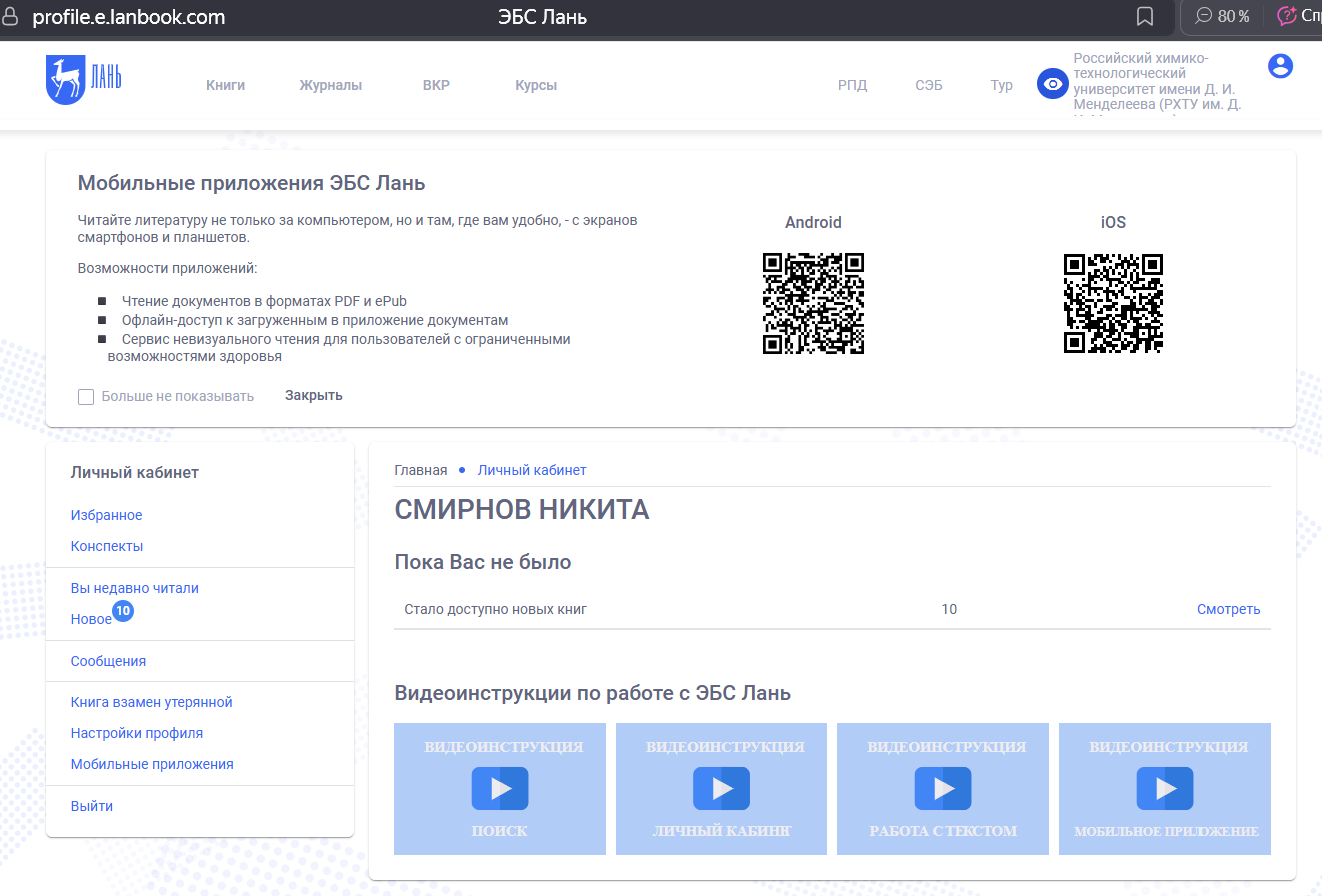This screenshot has width=1322, height=896.
Task: Open Избранное in the sidebar
Action: [x=106, y=515]
